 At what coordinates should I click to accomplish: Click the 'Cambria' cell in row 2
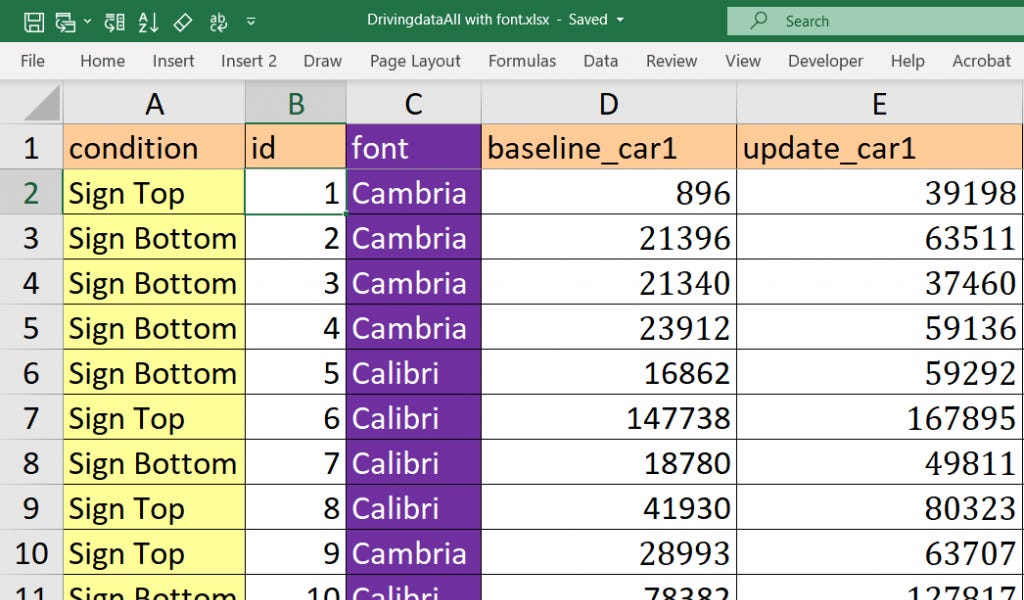tap(413, 193)
